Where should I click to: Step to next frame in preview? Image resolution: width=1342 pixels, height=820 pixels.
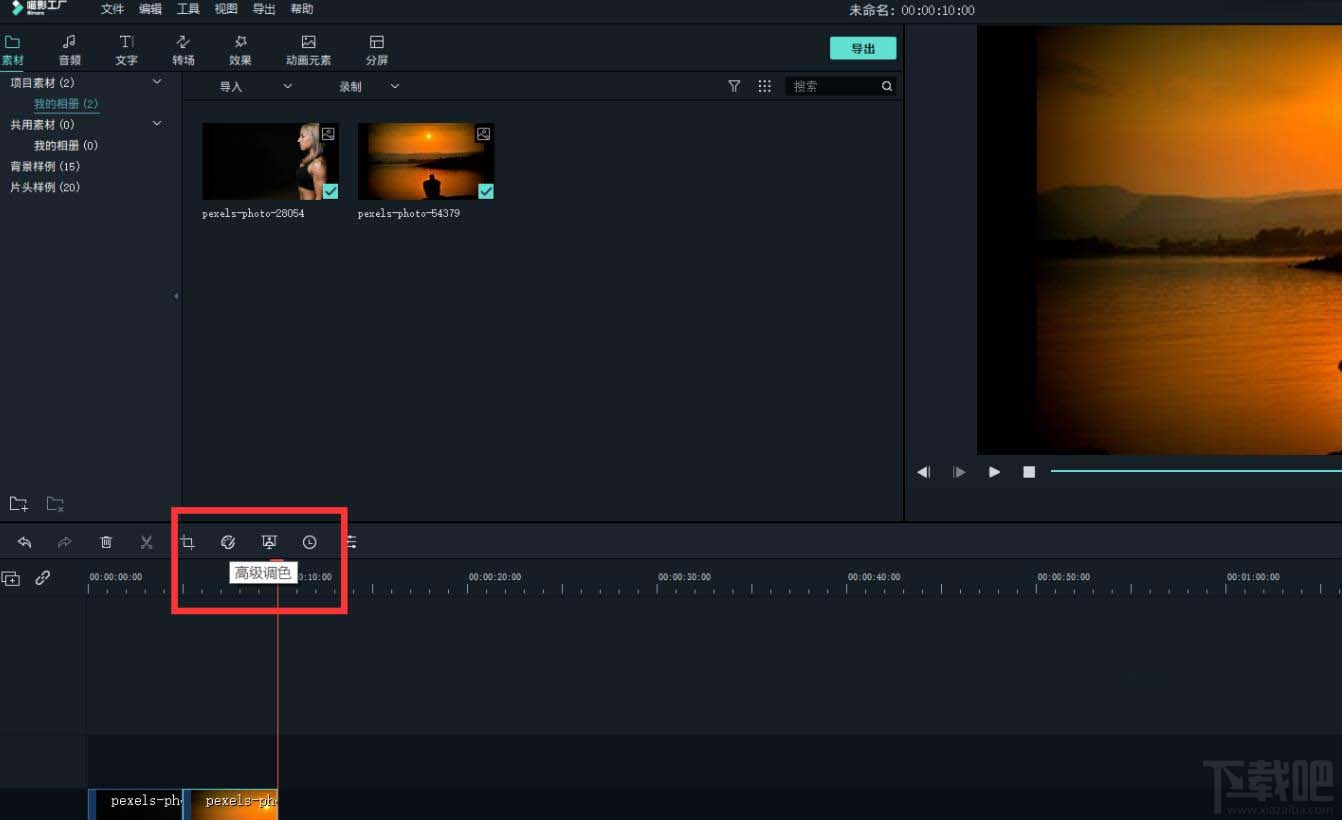click(x=960, y=472)
